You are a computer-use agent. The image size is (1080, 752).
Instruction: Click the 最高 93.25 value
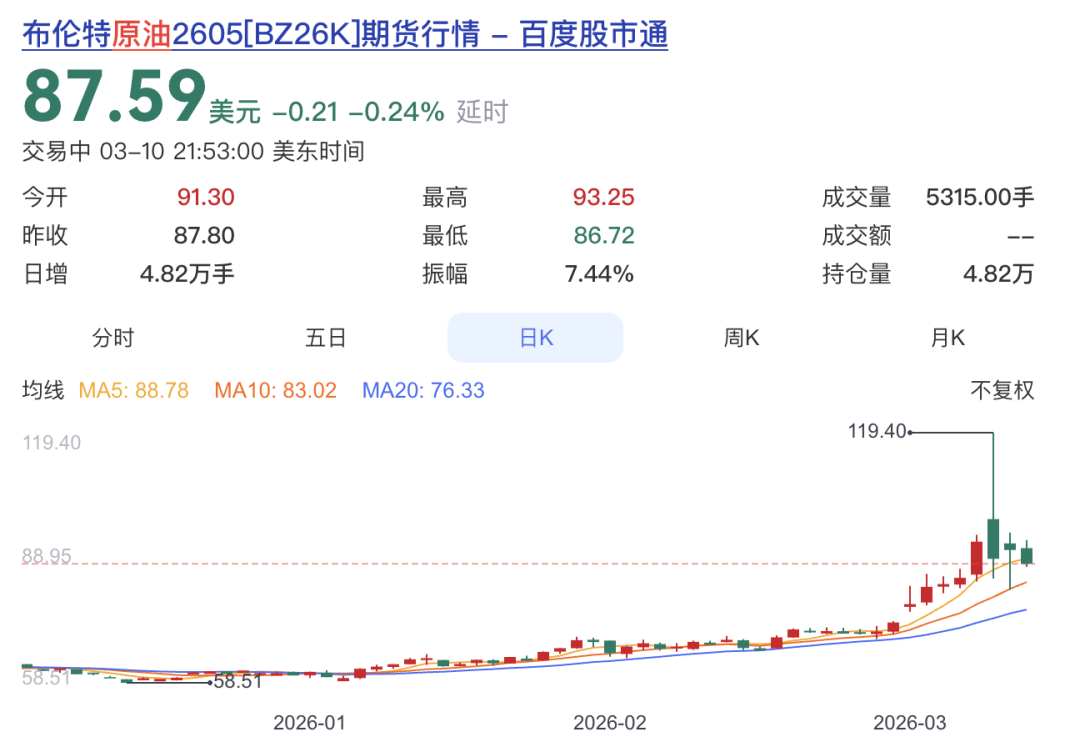[x=603, y=197]
